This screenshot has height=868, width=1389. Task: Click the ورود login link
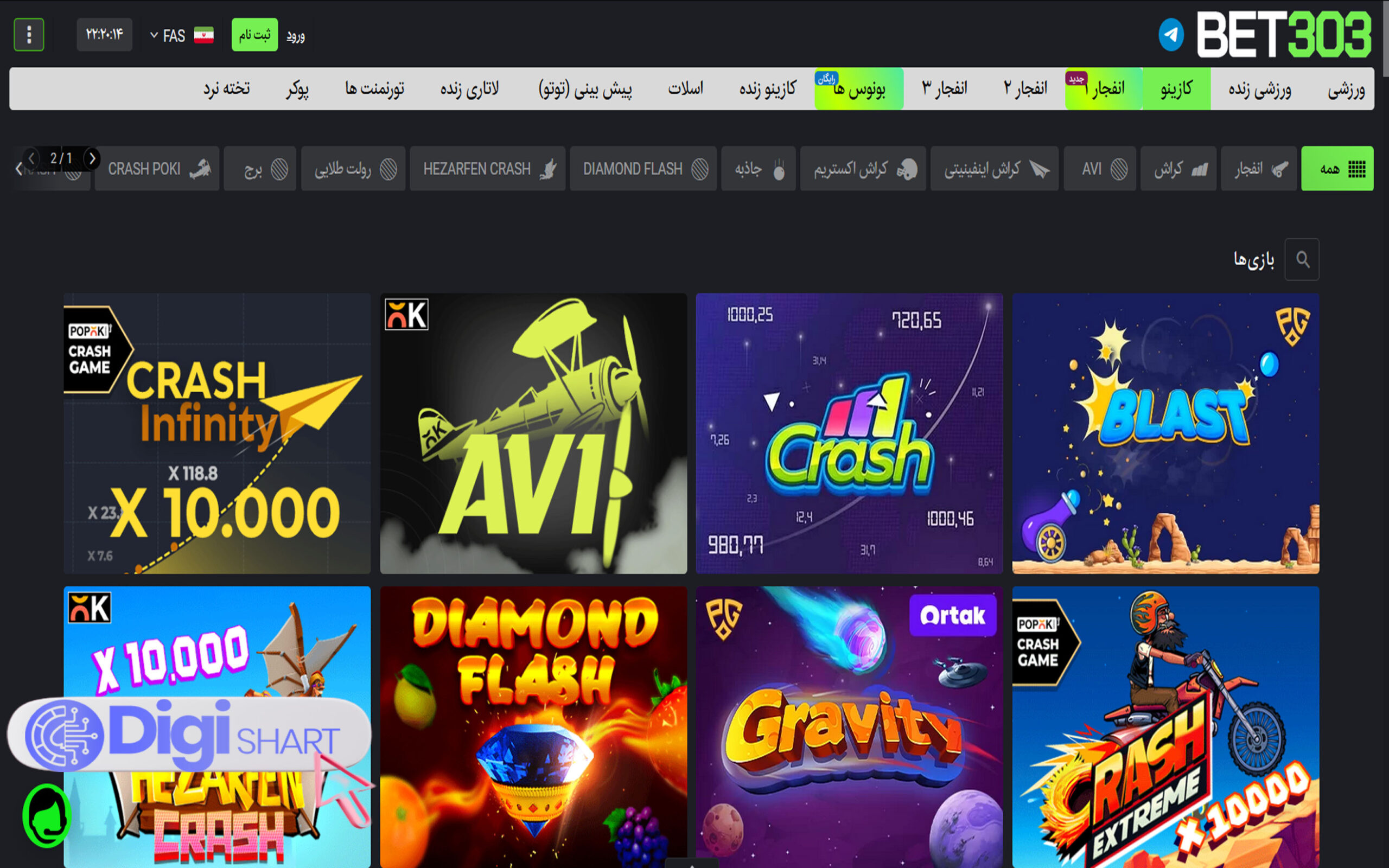pyautogui.click(x=296, y=36)
